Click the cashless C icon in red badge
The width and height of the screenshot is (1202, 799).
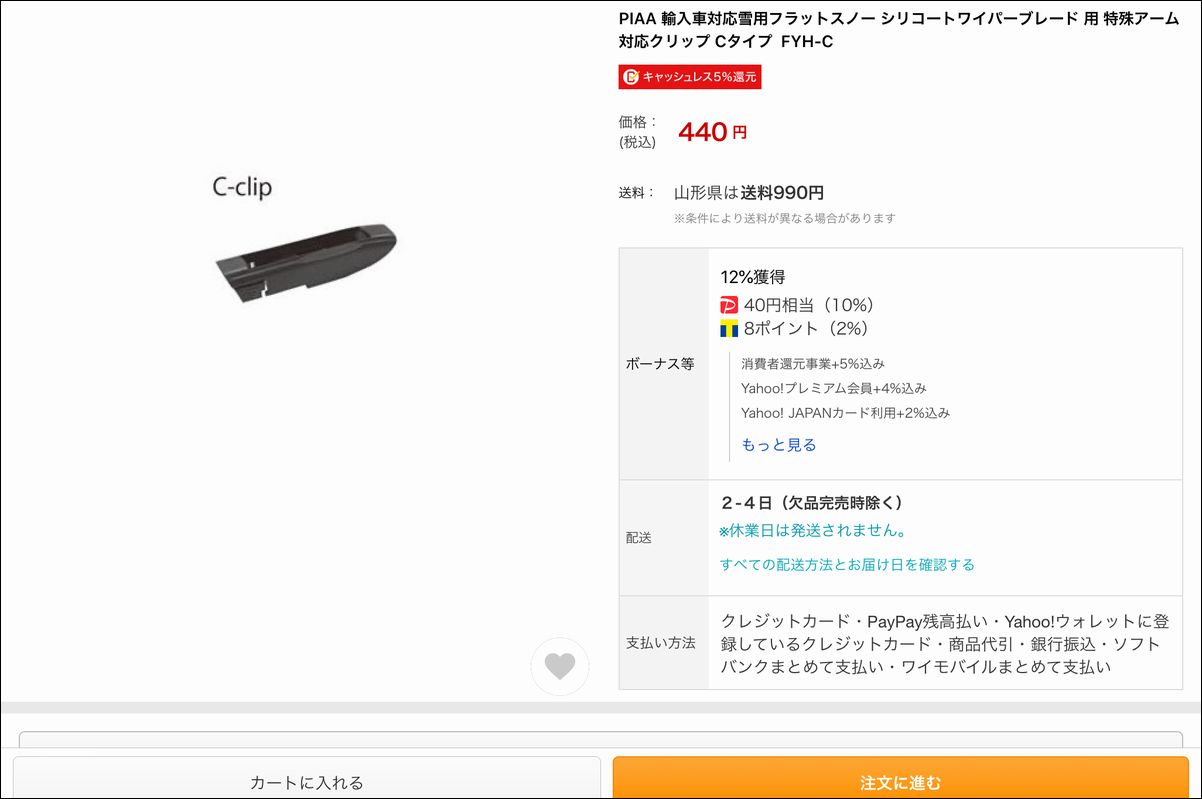(x=630, y=77)
